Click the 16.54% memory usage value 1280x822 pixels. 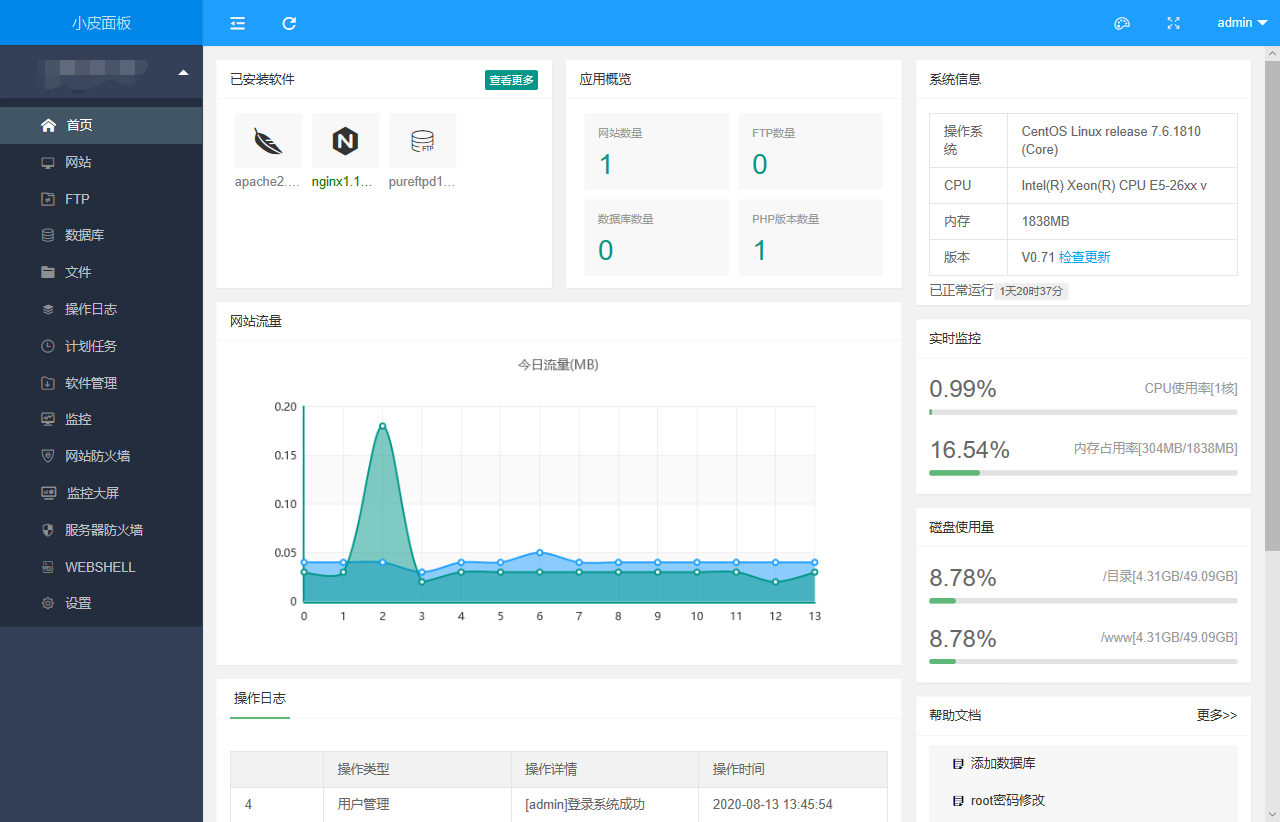pos(969,450)
